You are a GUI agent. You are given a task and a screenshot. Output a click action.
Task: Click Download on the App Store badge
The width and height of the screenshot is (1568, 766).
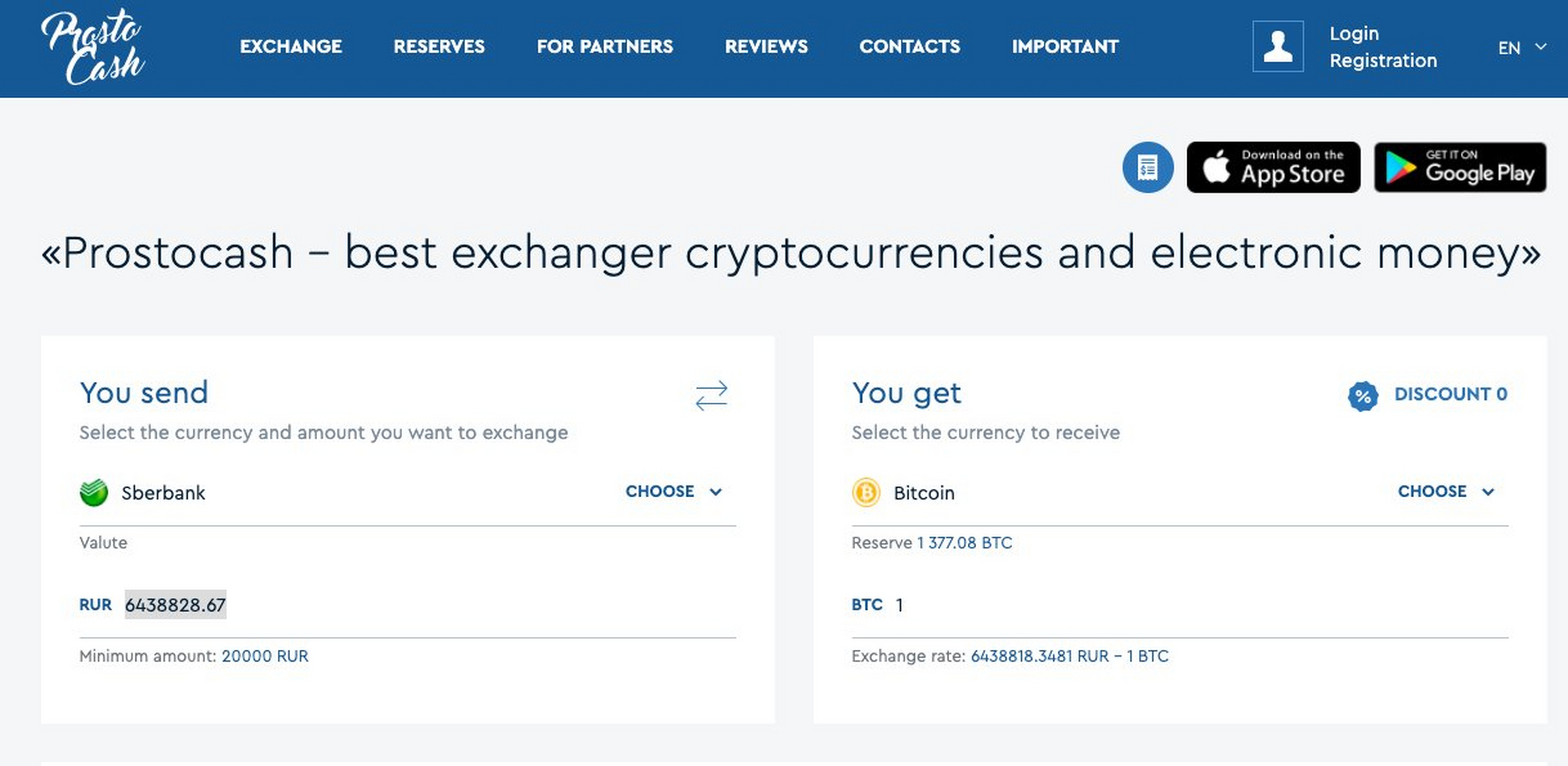(1273, 168)
